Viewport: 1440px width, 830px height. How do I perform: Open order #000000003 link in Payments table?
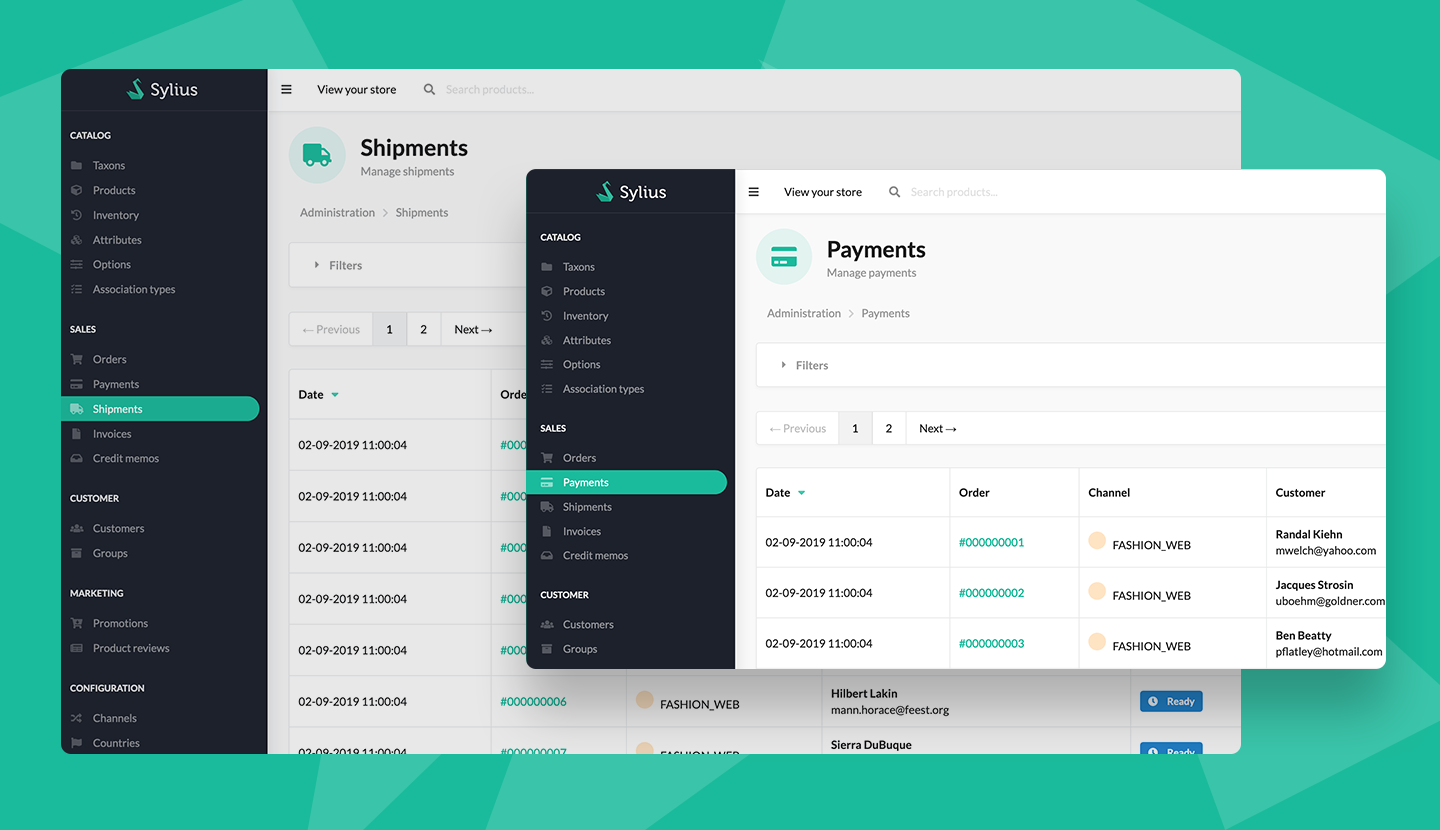point(991,643)
